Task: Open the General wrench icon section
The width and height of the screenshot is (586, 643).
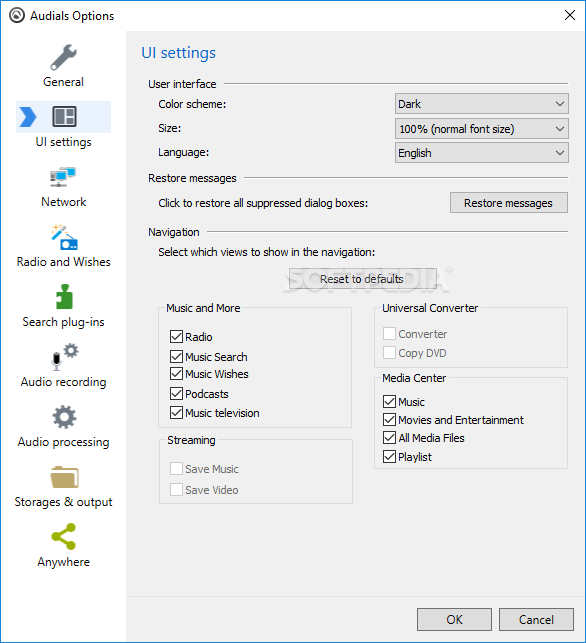Action: [x=63, y=57]
